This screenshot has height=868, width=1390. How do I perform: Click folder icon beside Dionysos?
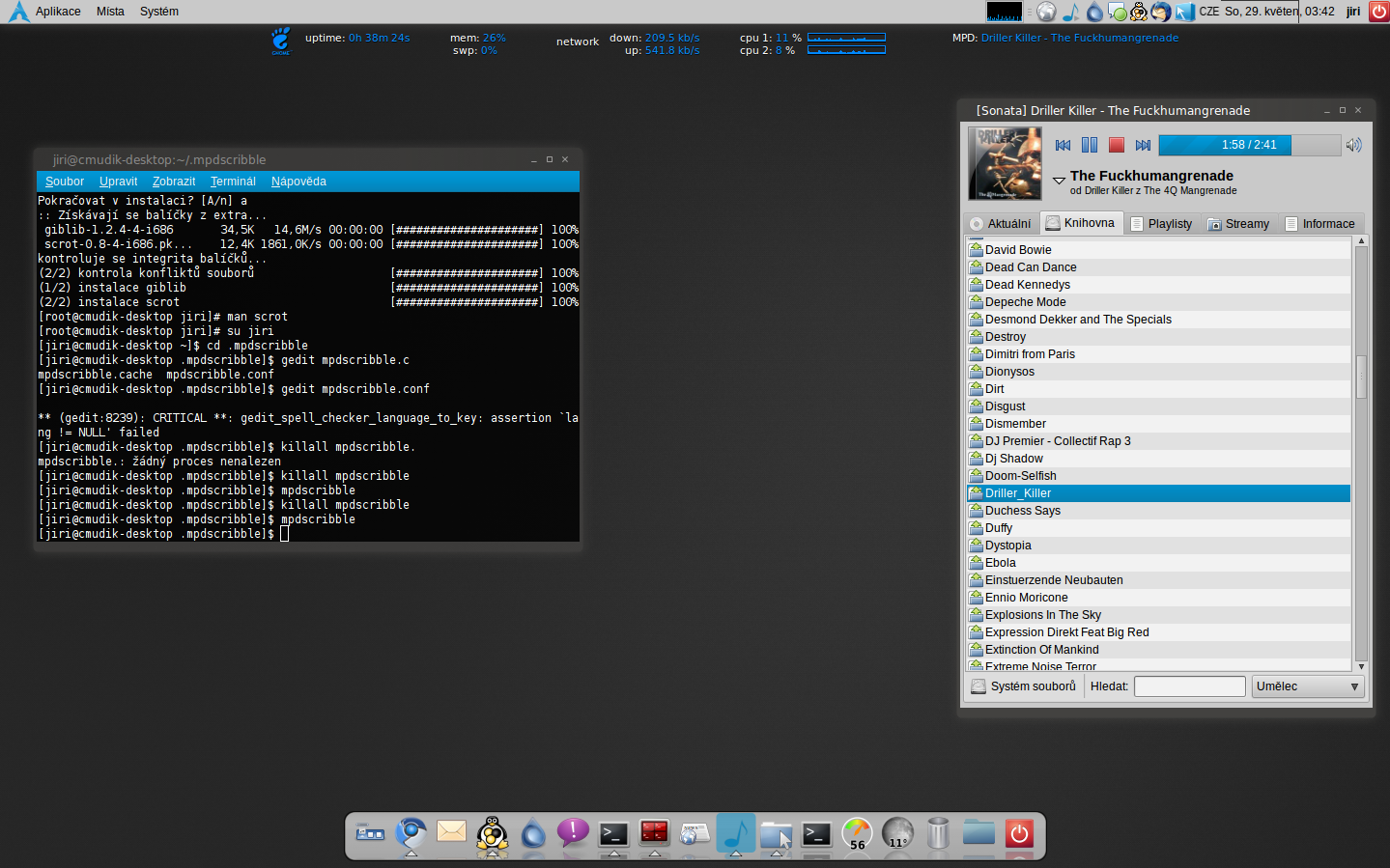coord(976,371)
